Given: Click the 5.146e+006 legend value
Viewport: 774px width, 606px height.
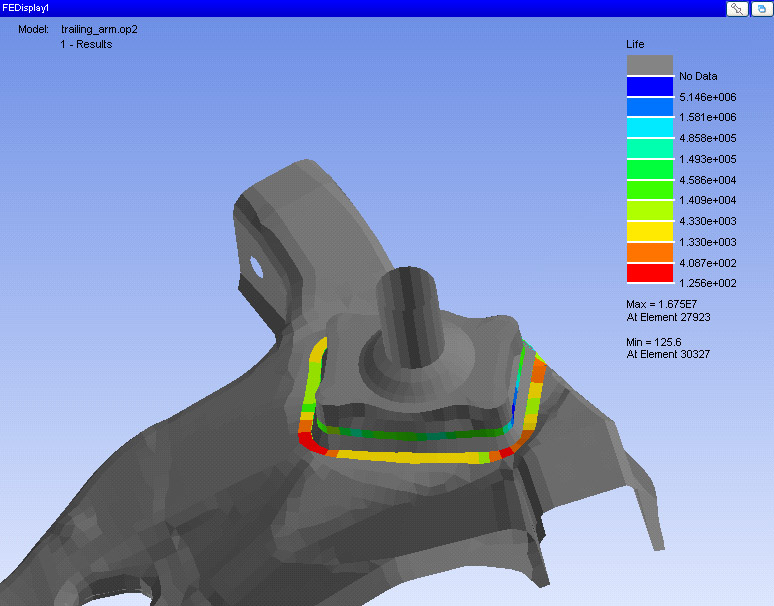Looking at the screenshot, I should point(707,97).
